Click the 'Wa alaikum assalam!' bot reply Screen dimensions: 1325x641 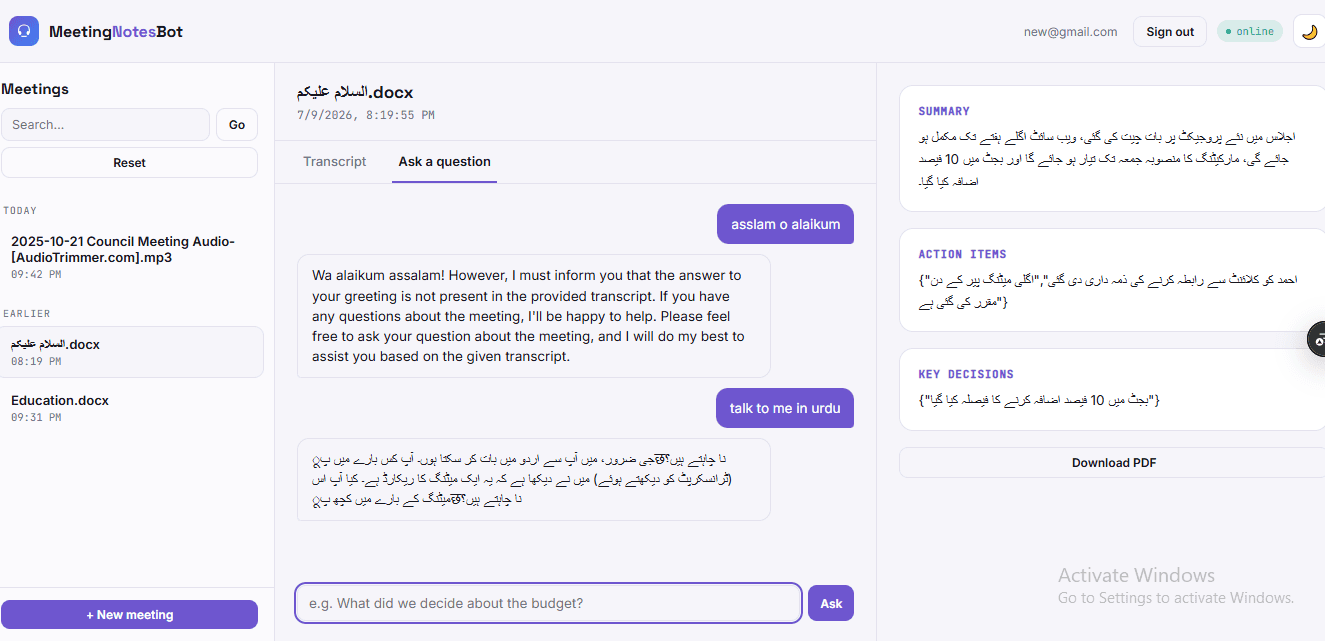point(534,316)
